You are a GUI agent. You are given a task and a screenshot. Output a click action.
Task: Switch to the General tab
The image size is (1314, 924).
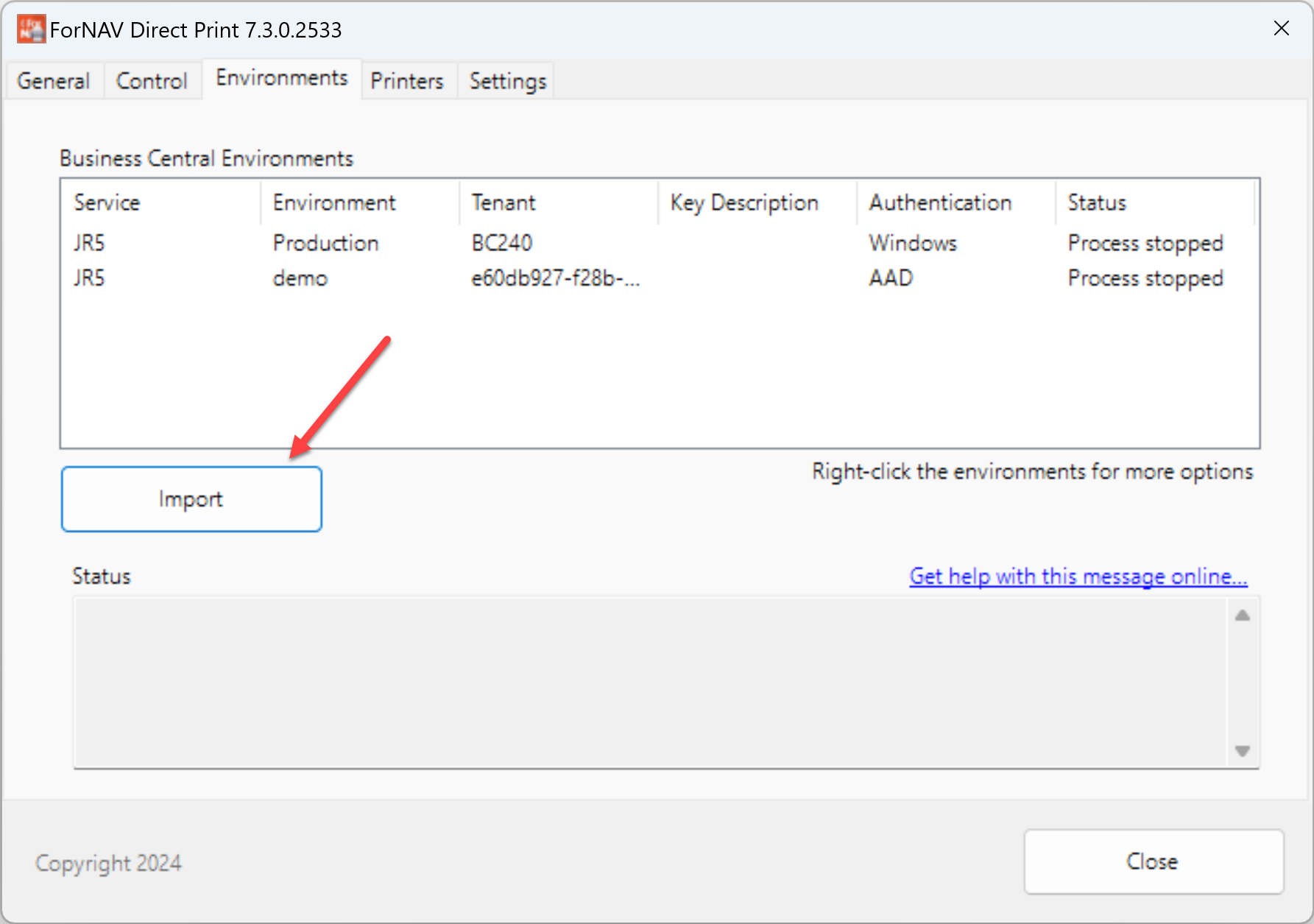pyautogui.click(x=53, y=80)
